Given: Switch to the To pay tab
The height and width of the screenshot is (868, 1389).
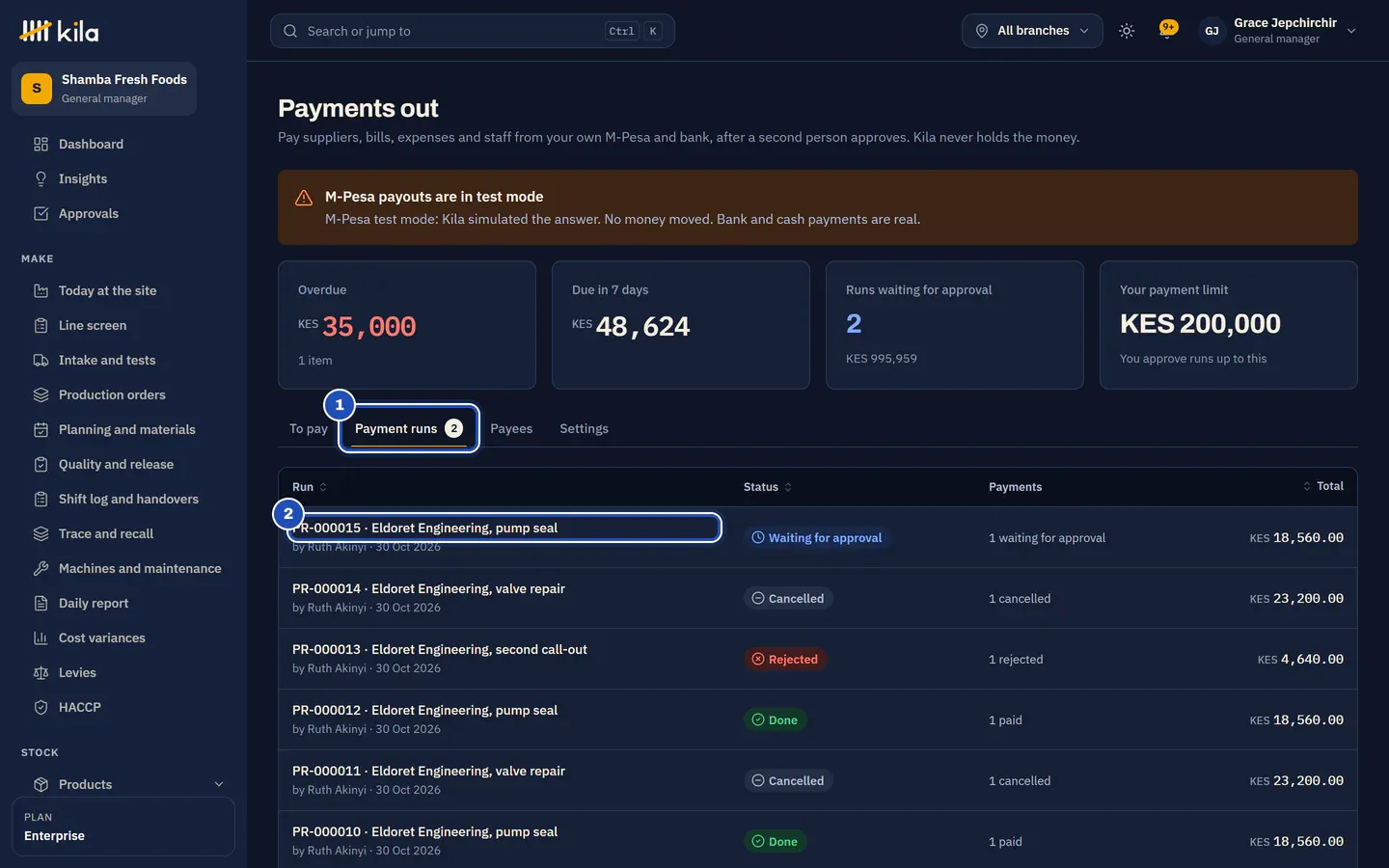Looking at the screenshot, I should click(309, 428).
